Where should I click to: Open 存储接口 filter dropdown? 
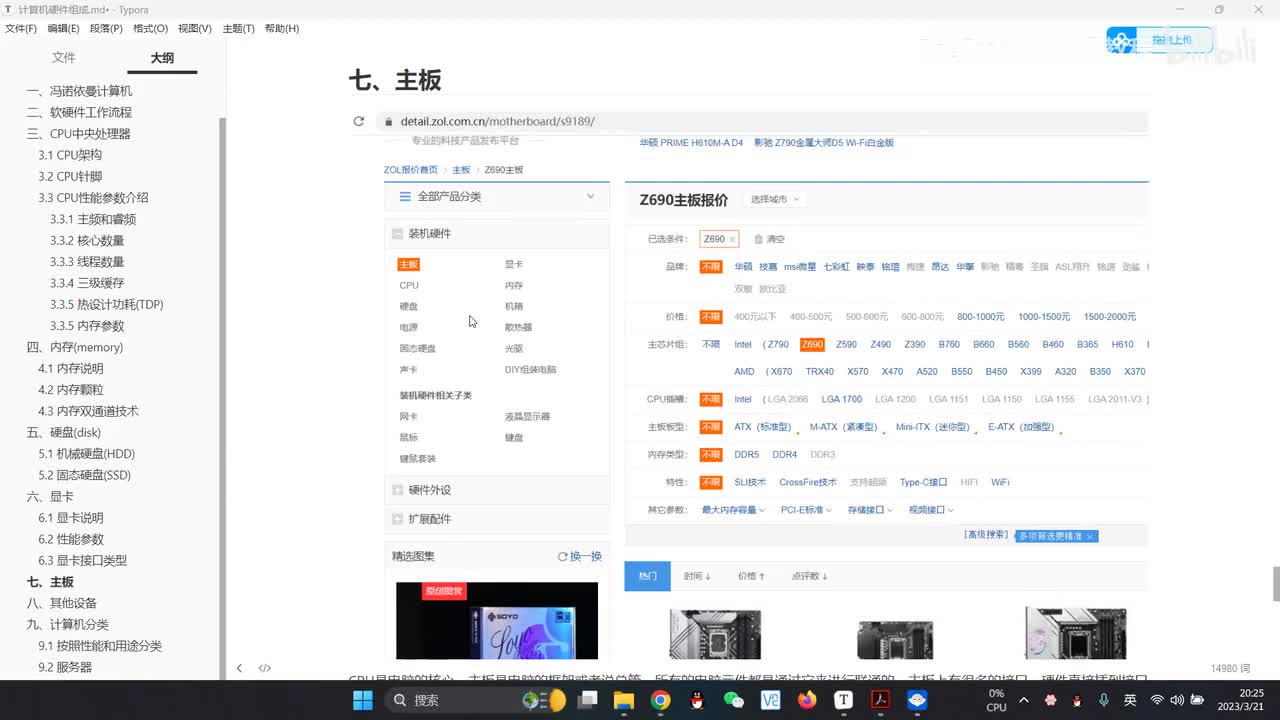pos(870,510)
